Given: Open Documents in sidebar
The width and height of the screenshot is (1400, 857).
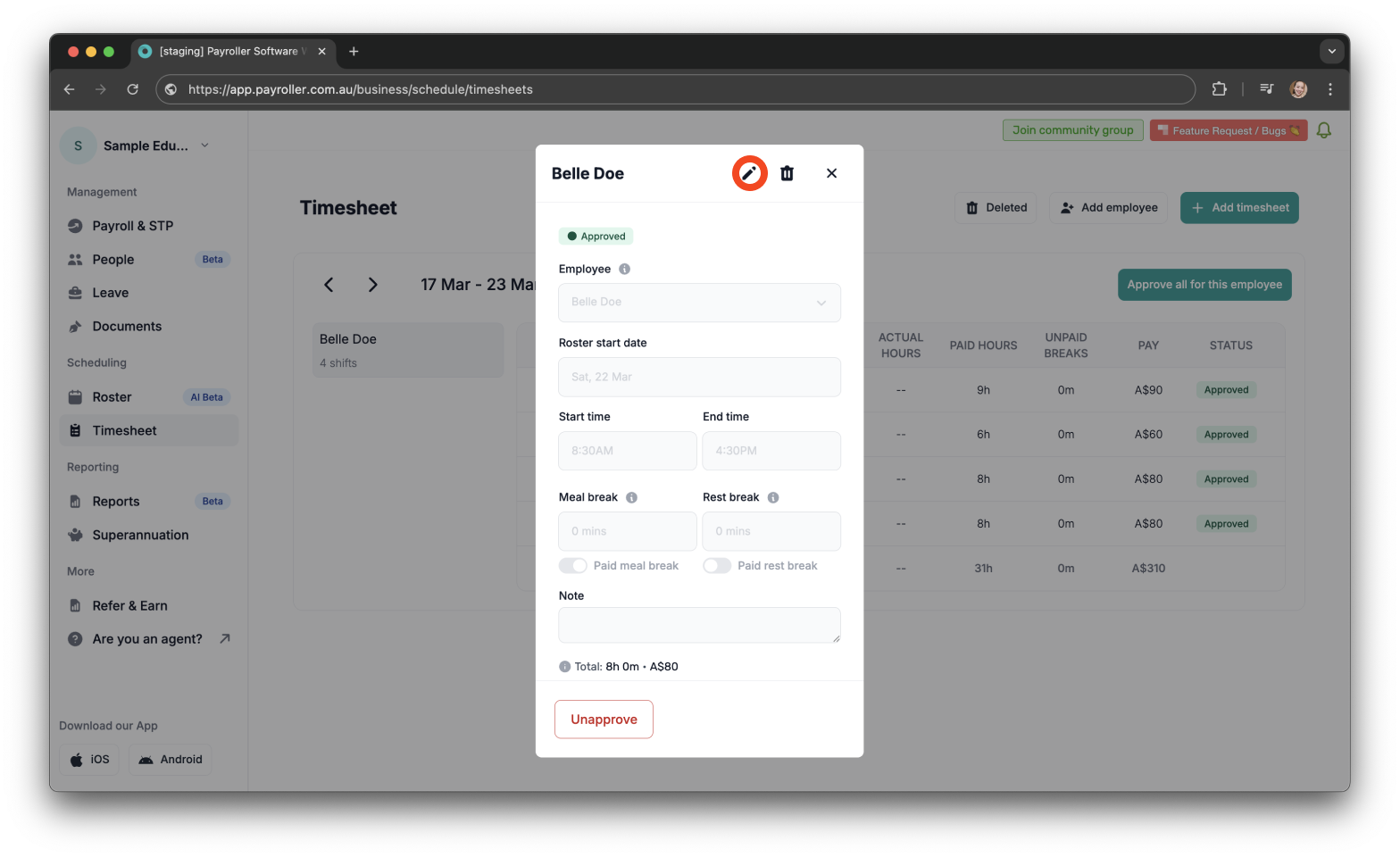Looking at the screenshot, I should [149, 327].
